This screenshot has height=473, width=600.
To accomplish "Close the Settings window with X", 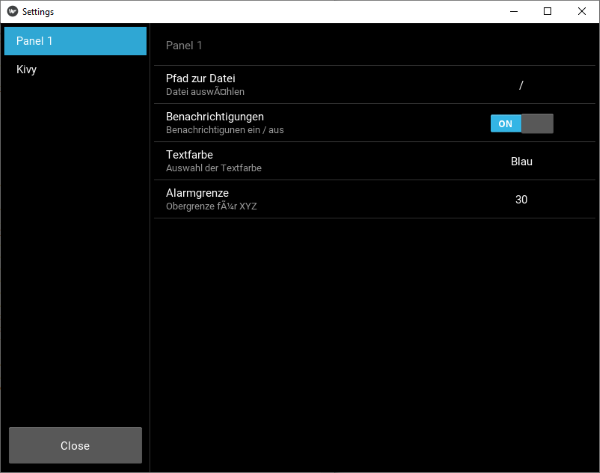I will pos(582,11).
